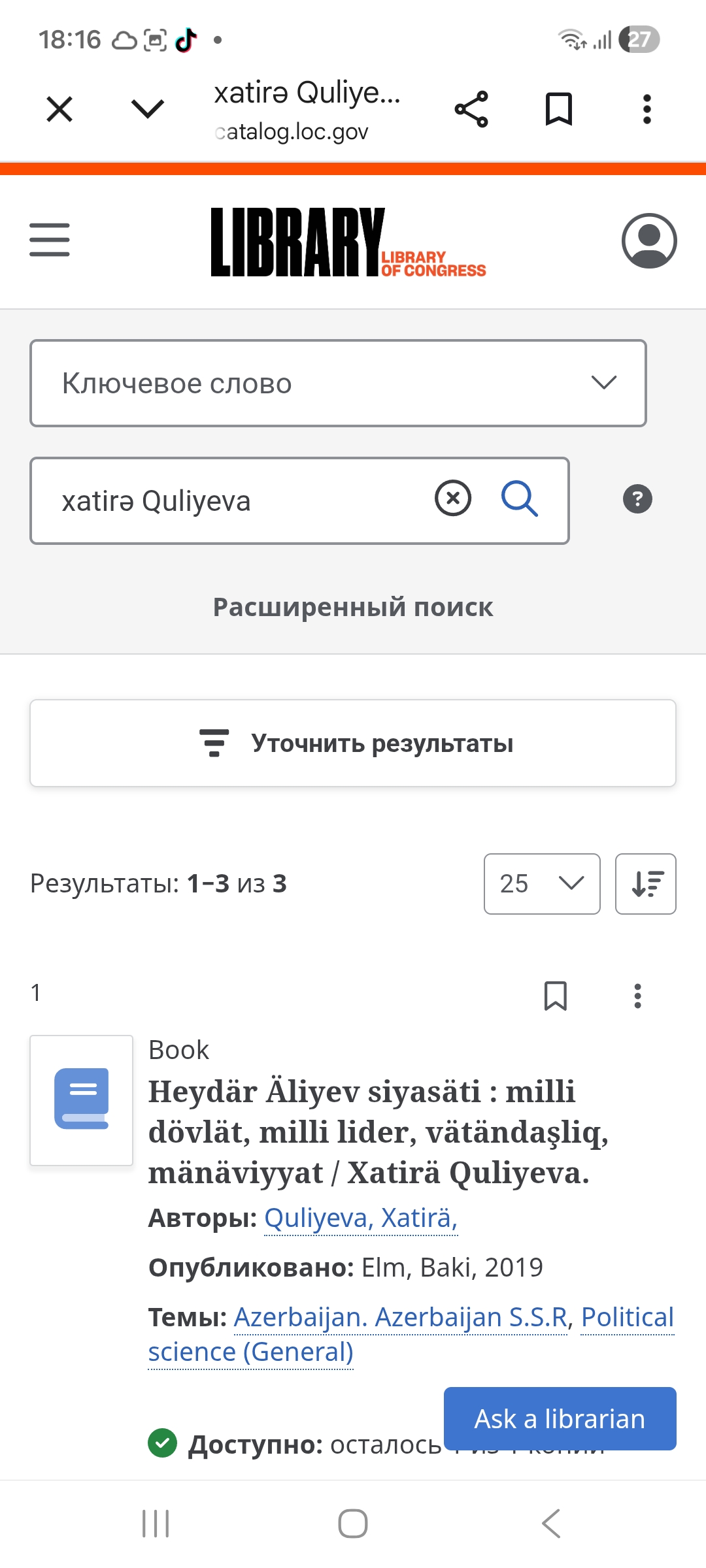
Task: Open the user account profile icon
Action: [648, 240]
